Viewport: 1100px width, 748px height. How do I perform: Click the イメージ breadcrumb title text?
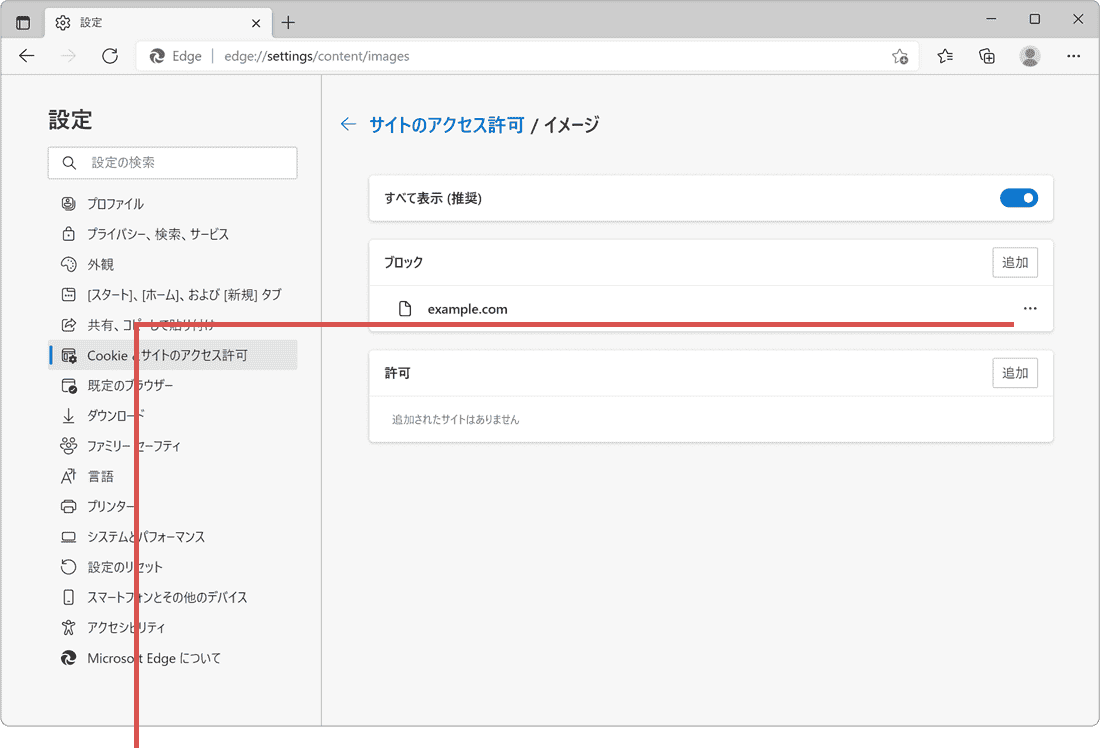(x=572, y=125)
